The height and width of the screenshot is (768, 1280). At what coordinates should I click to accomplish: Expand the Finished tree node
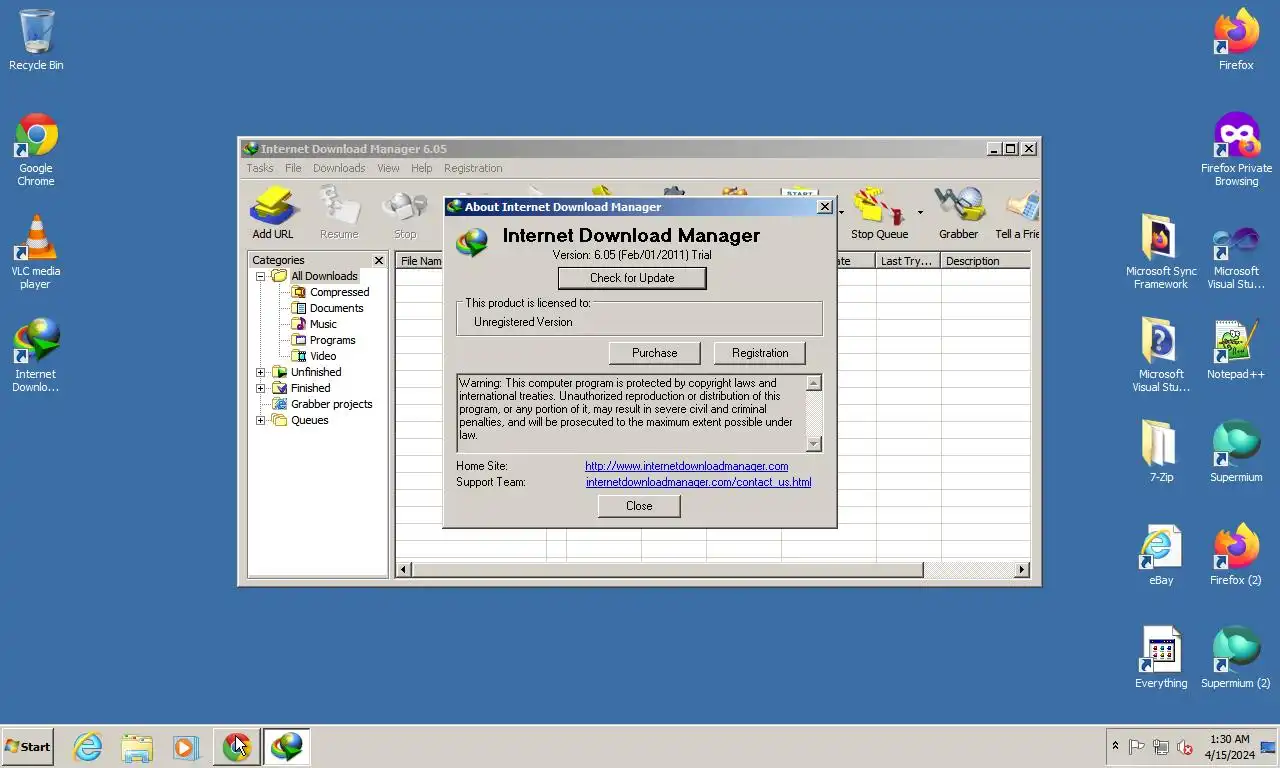coord(261,388)
